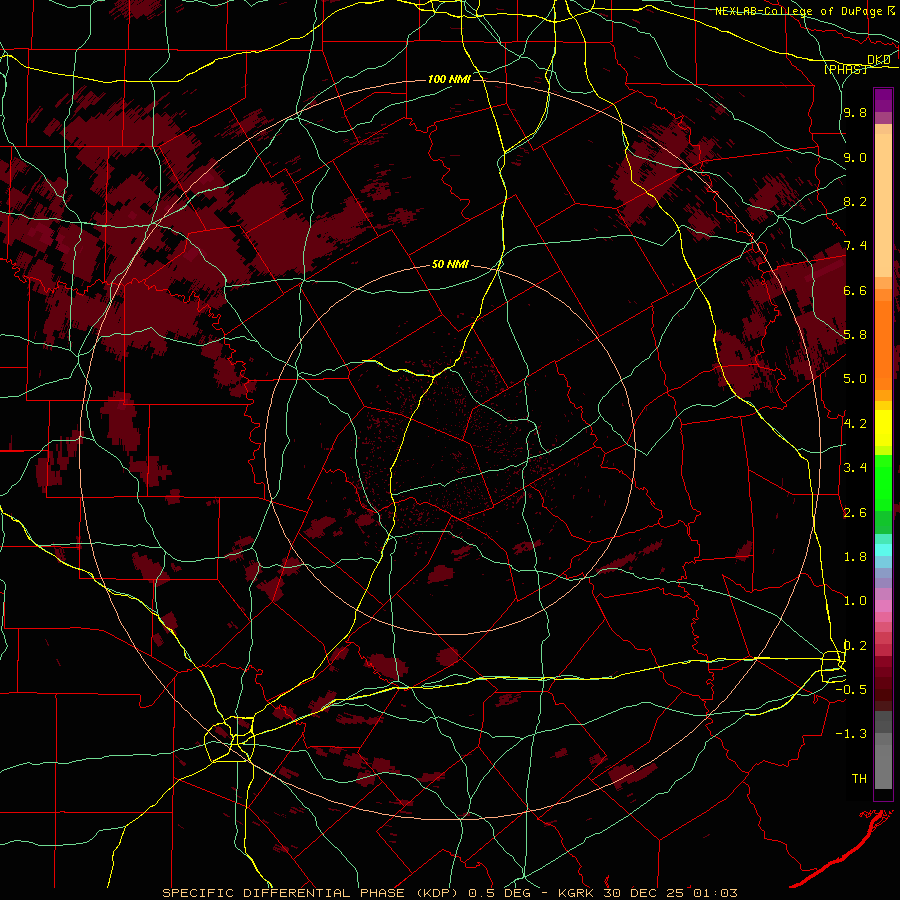
Task: Click the -1.3 value on color scale
Action: point(852,734)
